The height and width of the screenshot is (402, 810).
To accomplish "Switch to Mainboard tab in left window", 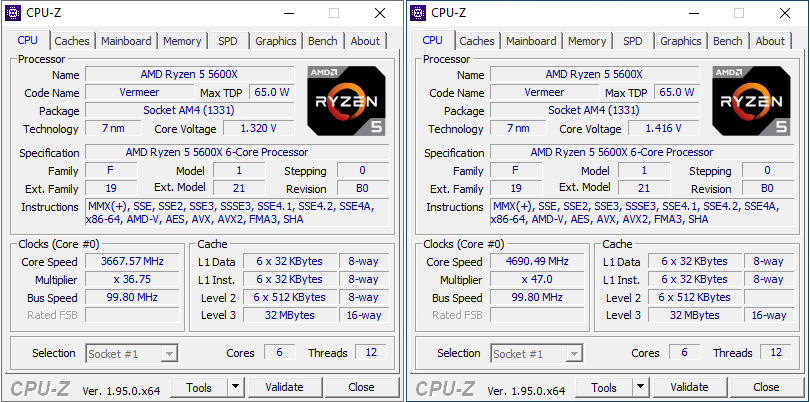I will point(126,41).
